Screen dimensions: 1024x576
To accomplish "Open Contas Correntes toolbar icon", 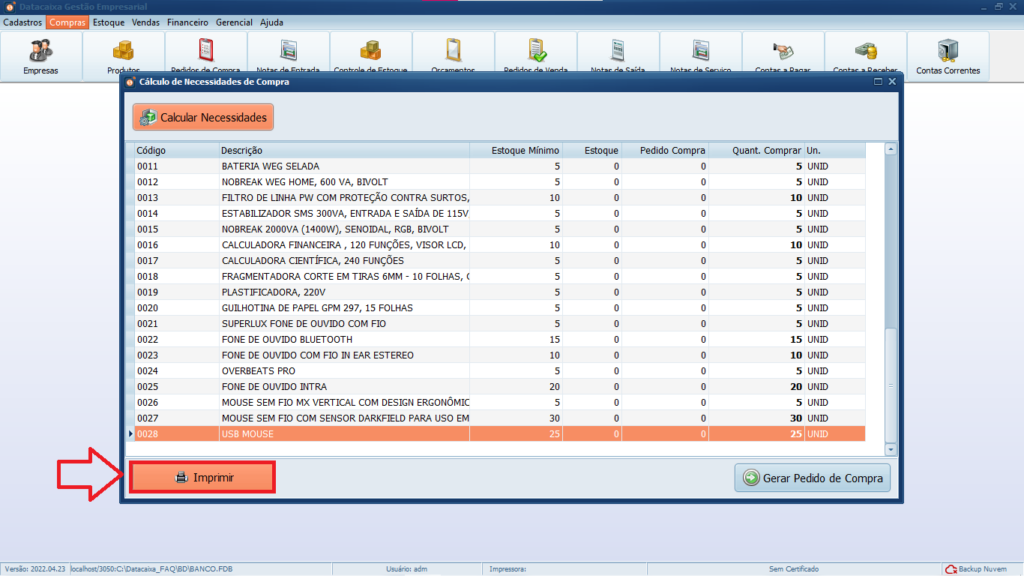I will (x=947, y=55).
